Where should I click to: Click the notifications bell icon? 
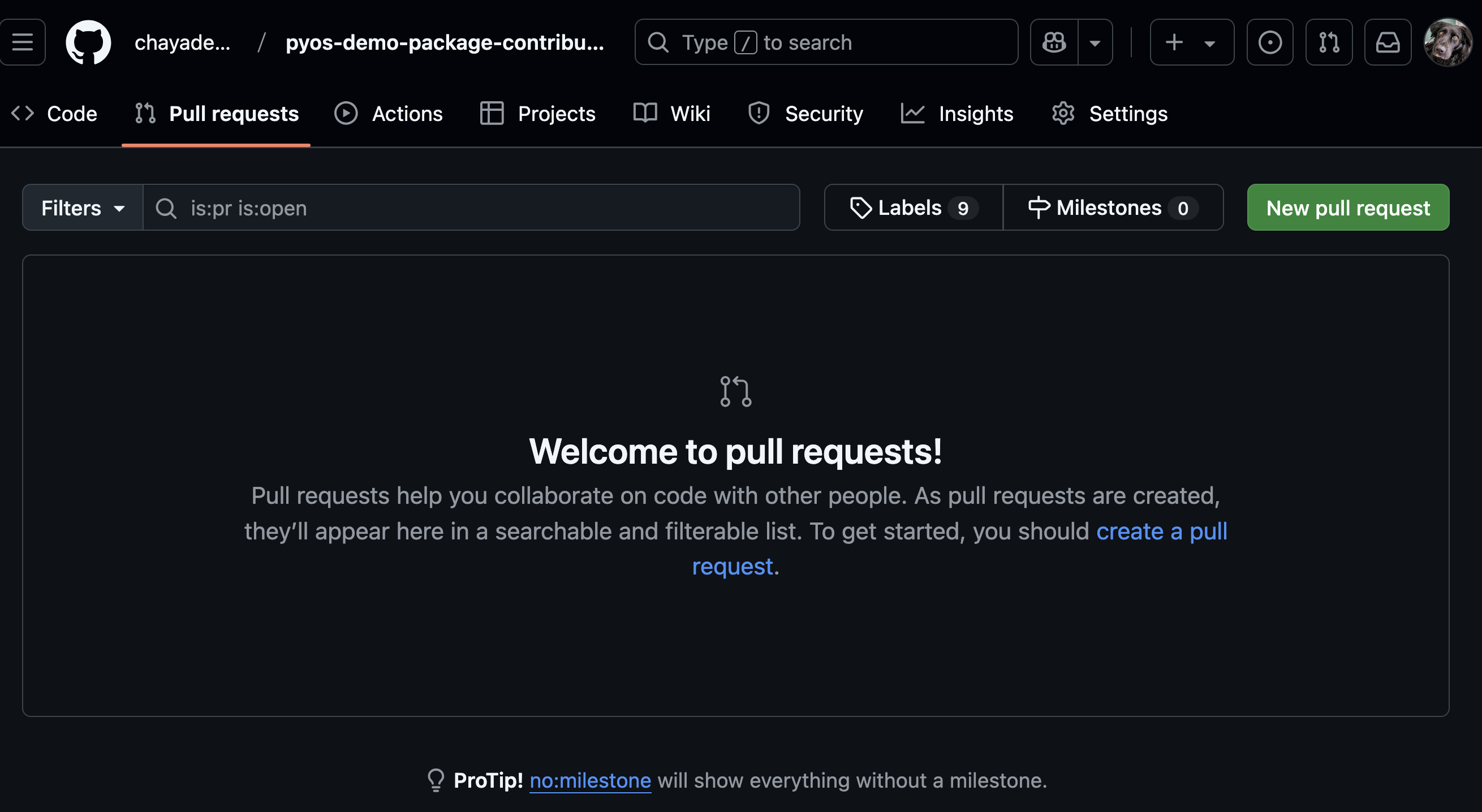1388,42
